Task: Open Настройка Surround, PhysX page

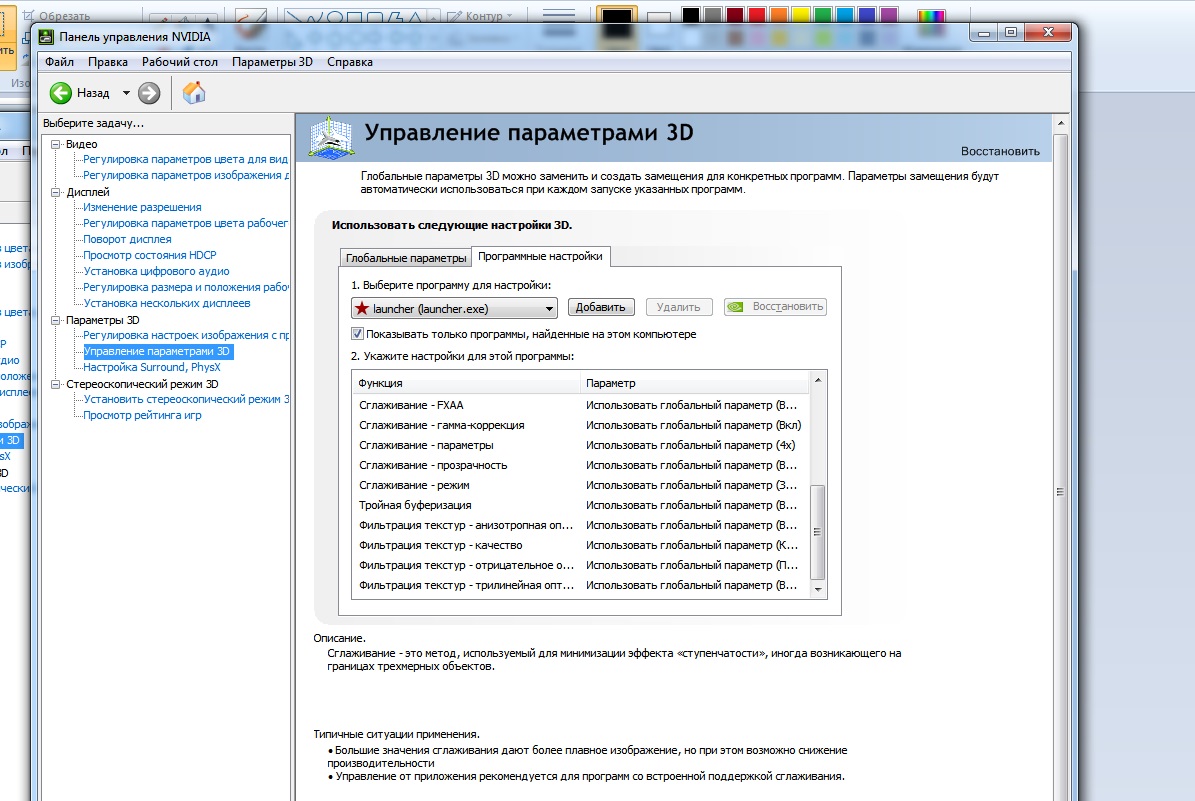Action: tap(152, 367)
